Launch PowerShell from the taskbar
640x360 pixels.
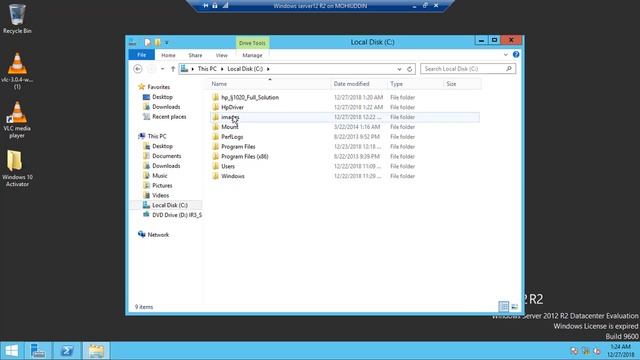coord(67,351)
